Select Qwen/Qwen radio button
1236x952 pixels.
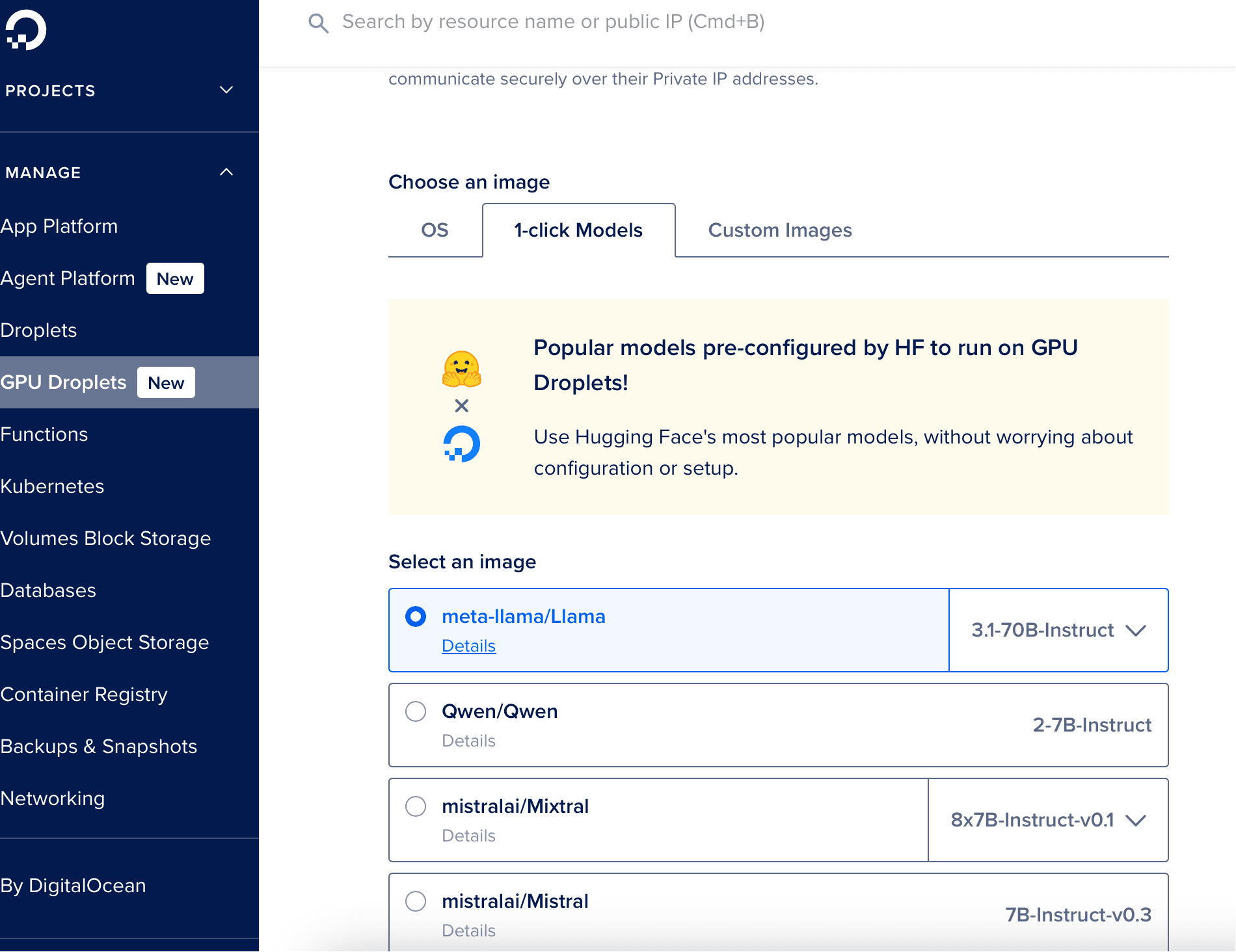tap(416, 711)
